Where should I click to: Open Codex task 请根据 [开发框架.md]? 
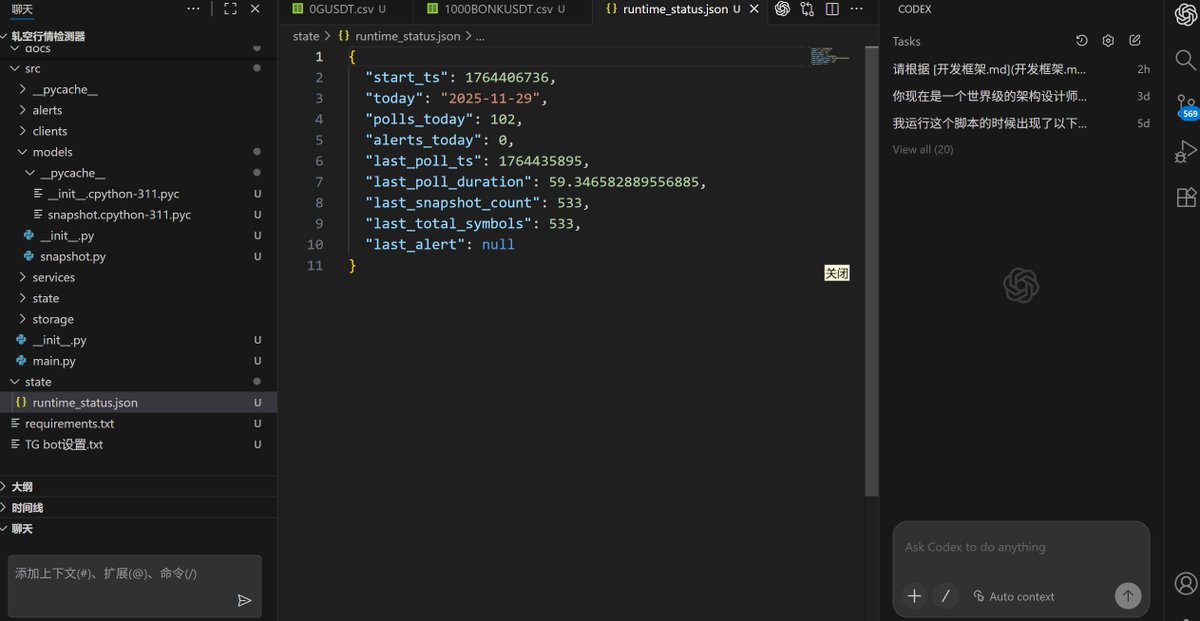pos(1021,69)
